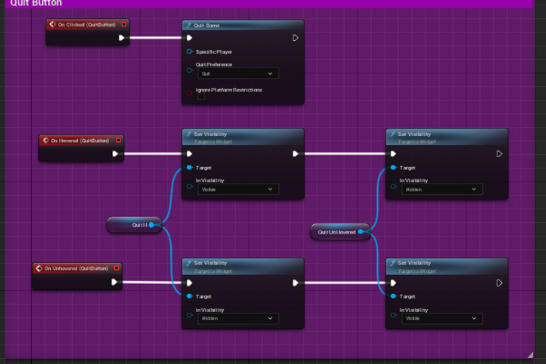Open Visible dropdown on Set Visibility wired to On Hovered
The image size is (546, 364).
(238, 189)
